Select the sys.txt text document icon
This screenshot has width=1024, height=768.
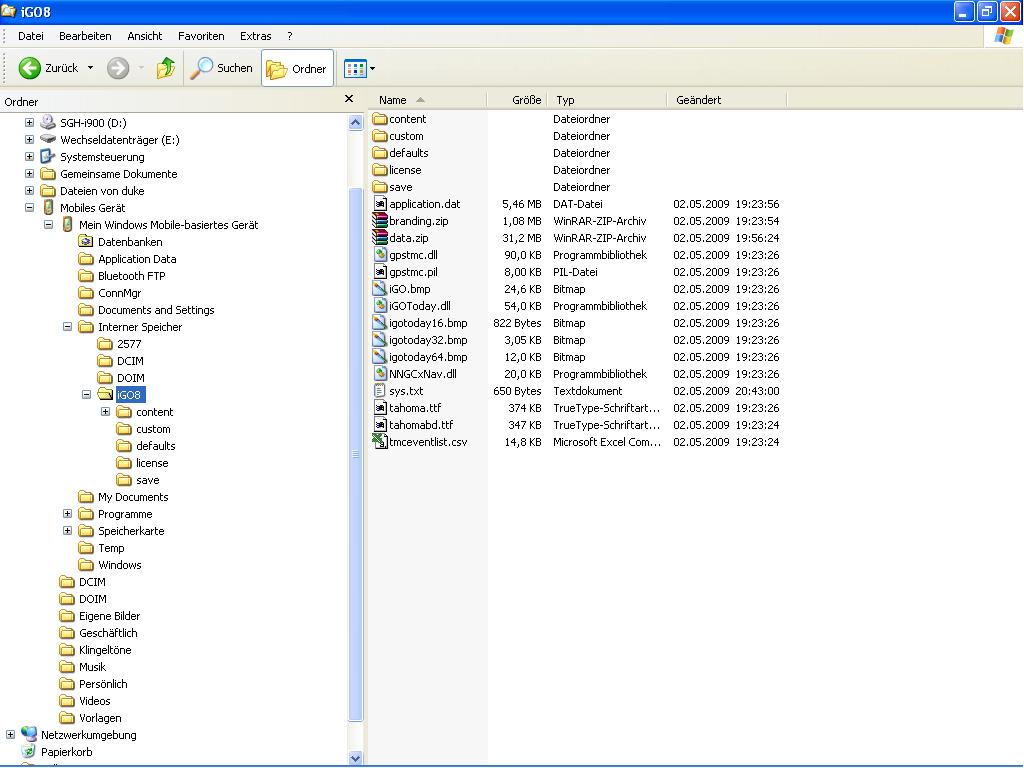[x=380, y=391]
